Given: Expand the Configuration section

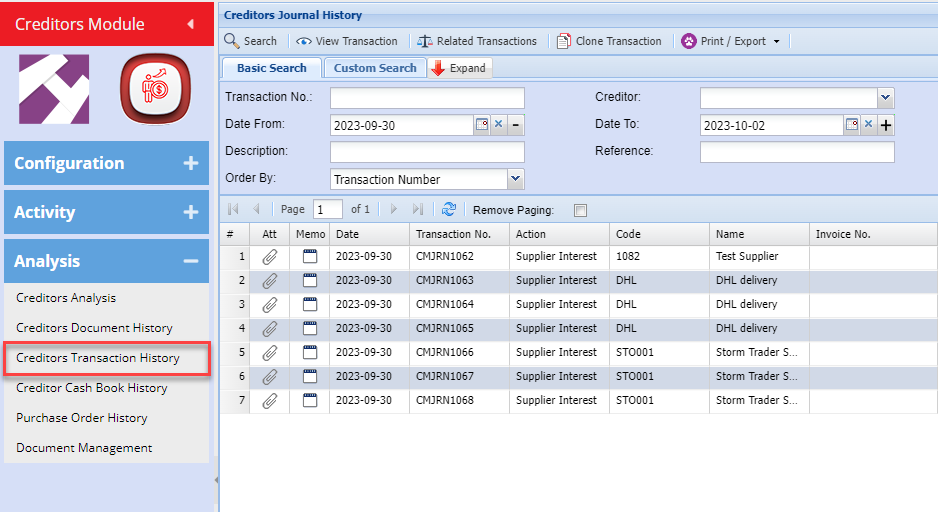Looking at the screenshot, I should tap(190, 163).
